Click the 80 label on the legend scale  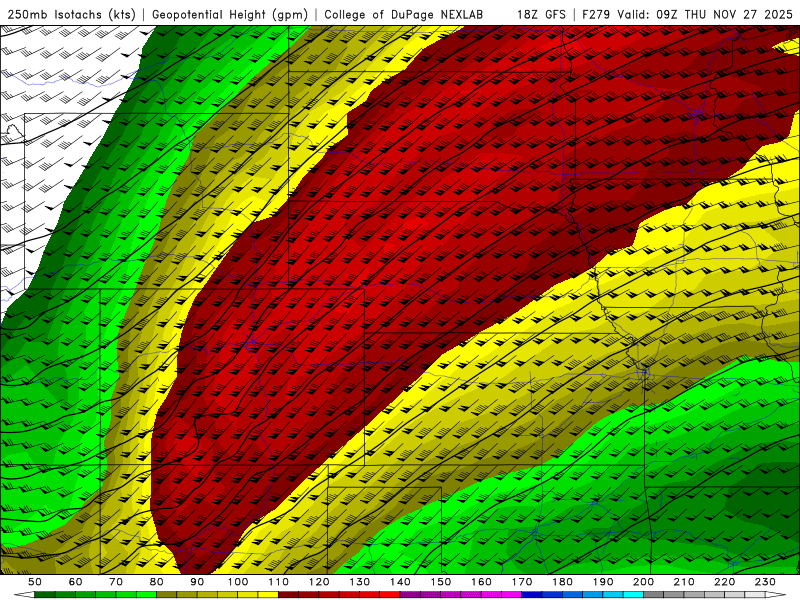pos(157,582)
